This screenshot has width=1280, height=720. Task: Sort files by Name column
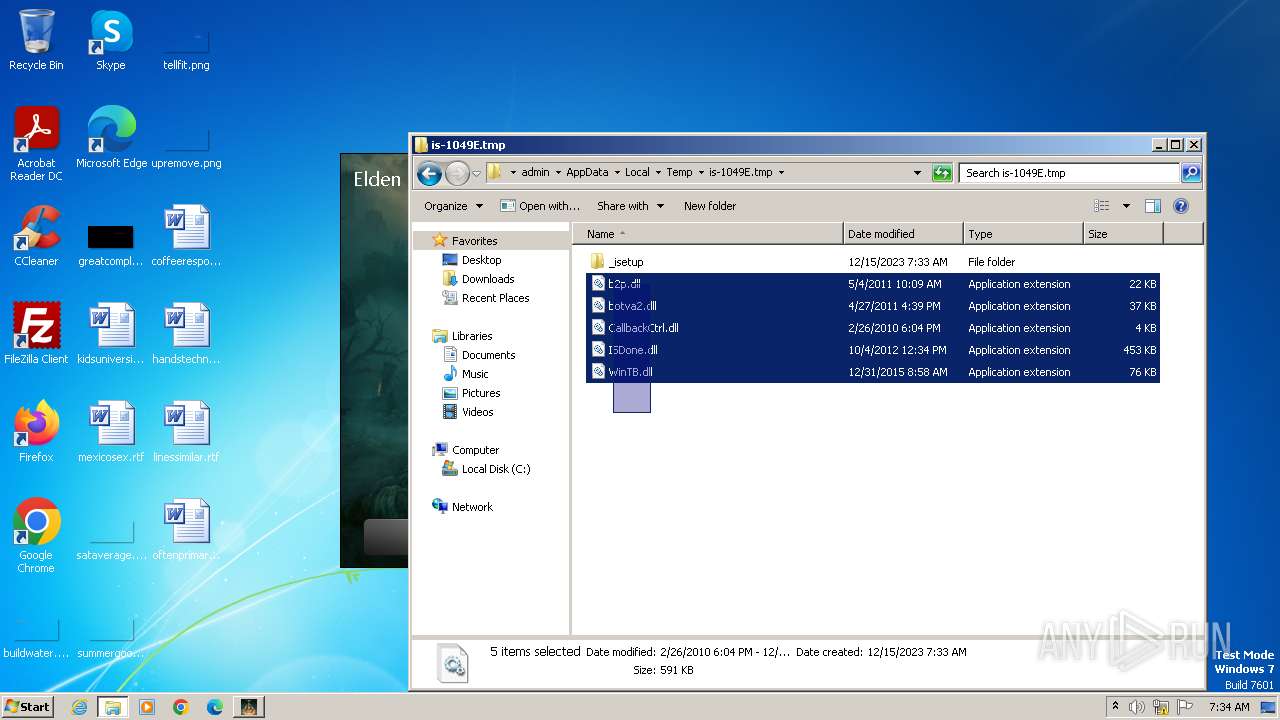tap(708, 234)
